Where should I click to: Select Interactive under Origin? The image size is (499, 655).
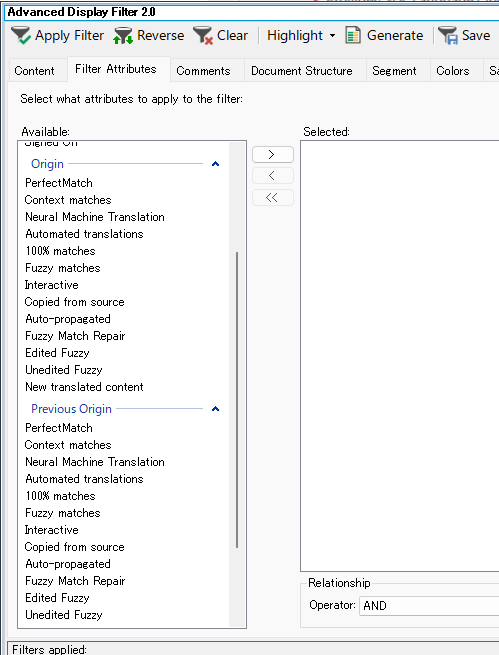point(51,285)
